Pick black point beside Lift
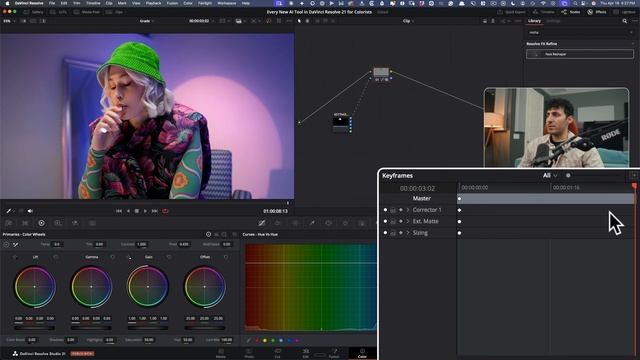640x360 pixels. click(15, 257)
